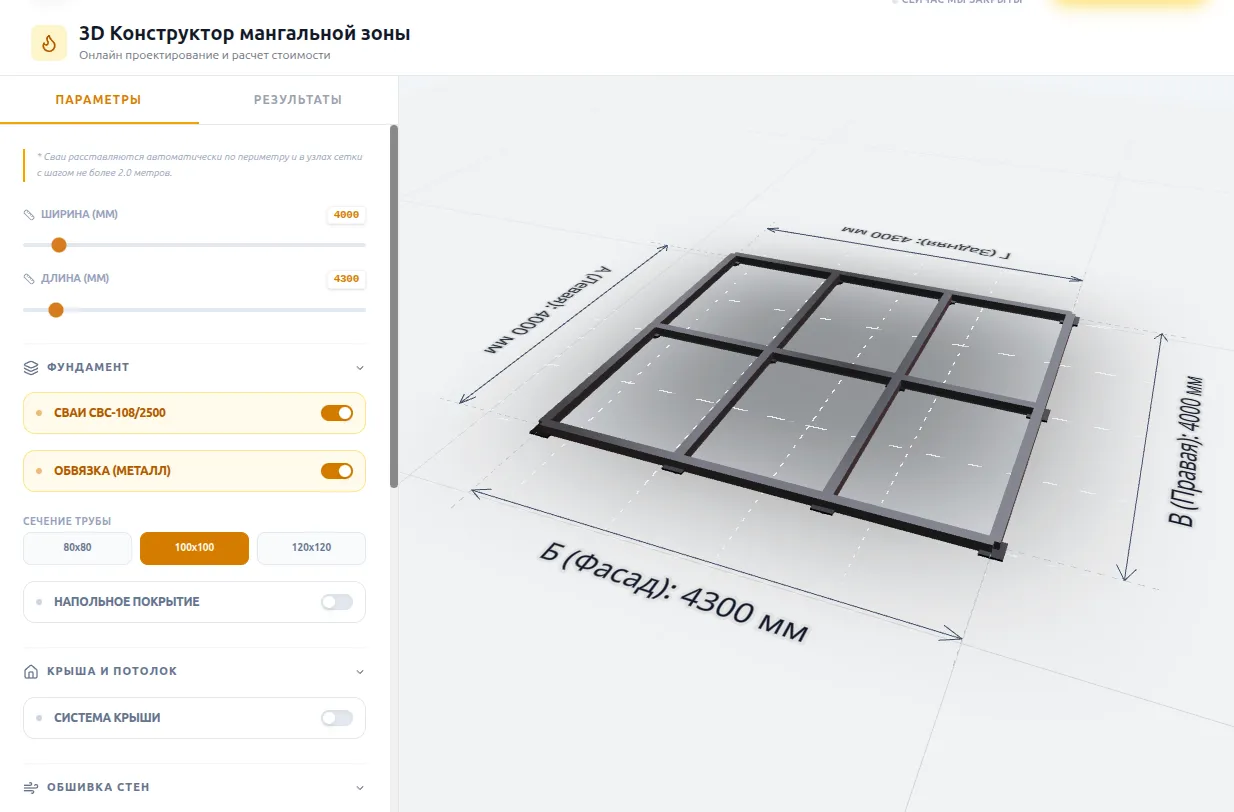
Task: Collapse the ФУНДАМЕНТ section chevron
Action: tap(360, 368)
